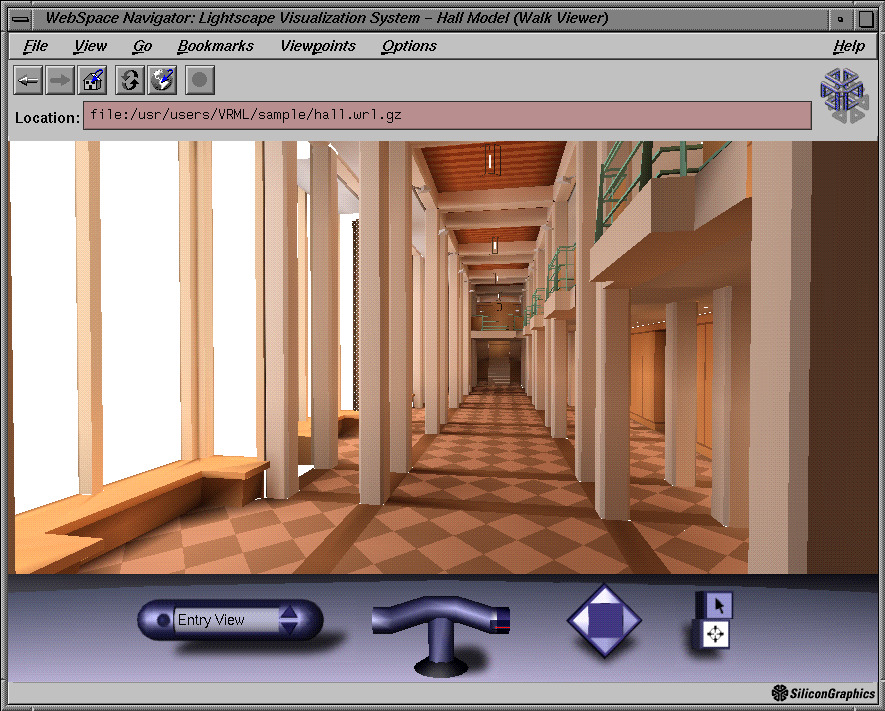Step to the previous viewpoint with the down arrow
Image resolution: width=885 pixels, height=711 pixels.
pyautogui.click(x=289, y=627)
